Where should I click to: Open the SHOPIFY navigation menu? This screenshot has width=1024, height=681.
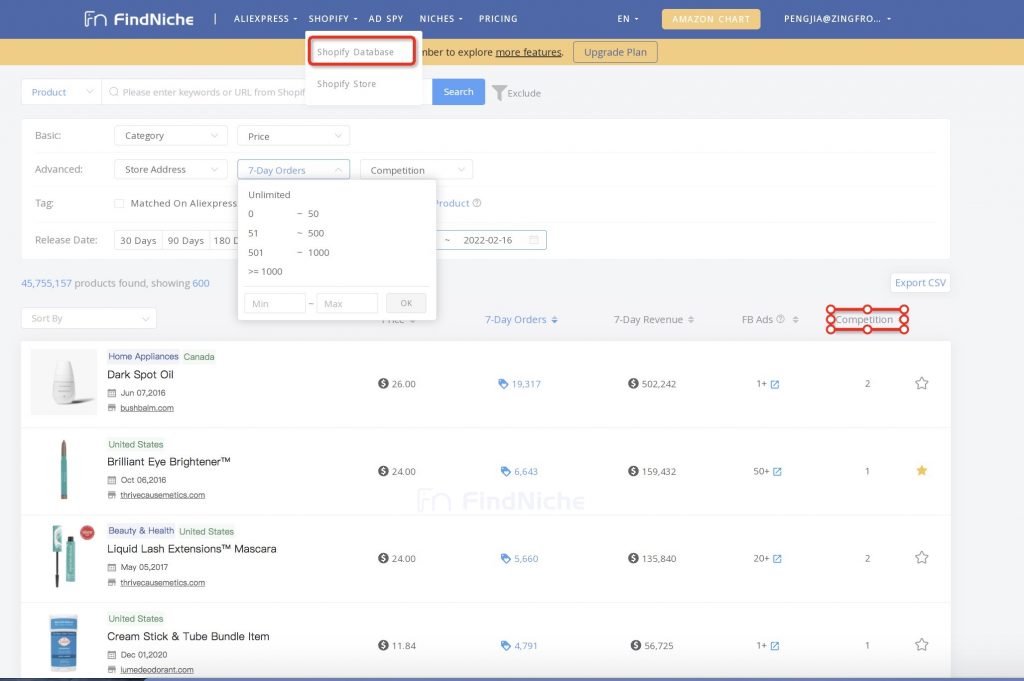pyautogui.click(x=332, y=19)
